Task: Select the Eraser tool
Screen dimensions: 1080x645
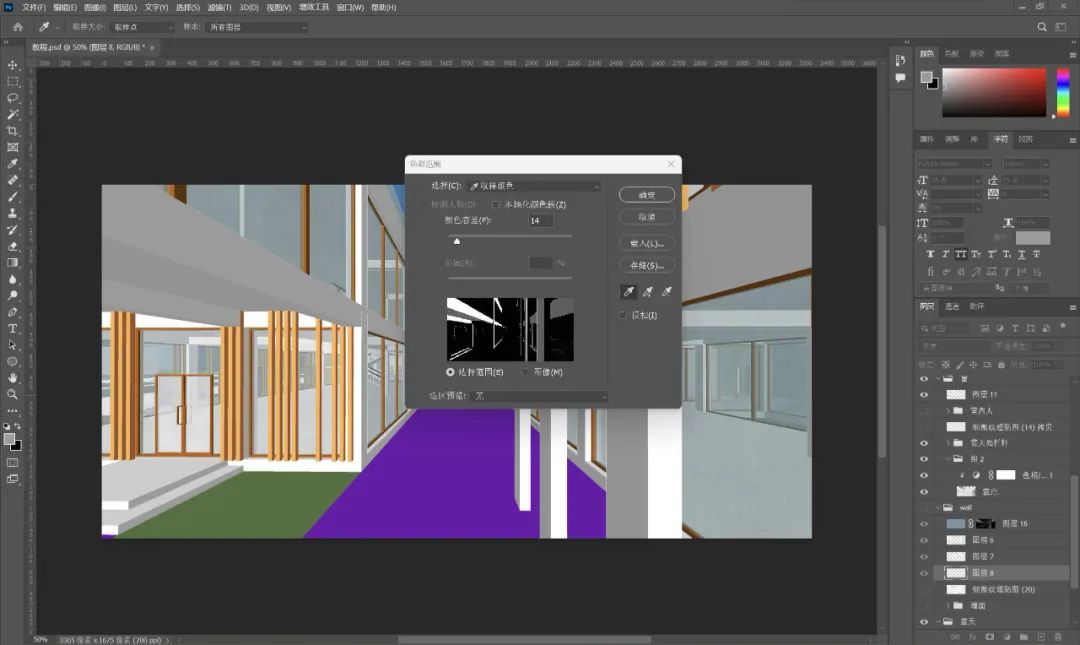Action: [12, 246]
